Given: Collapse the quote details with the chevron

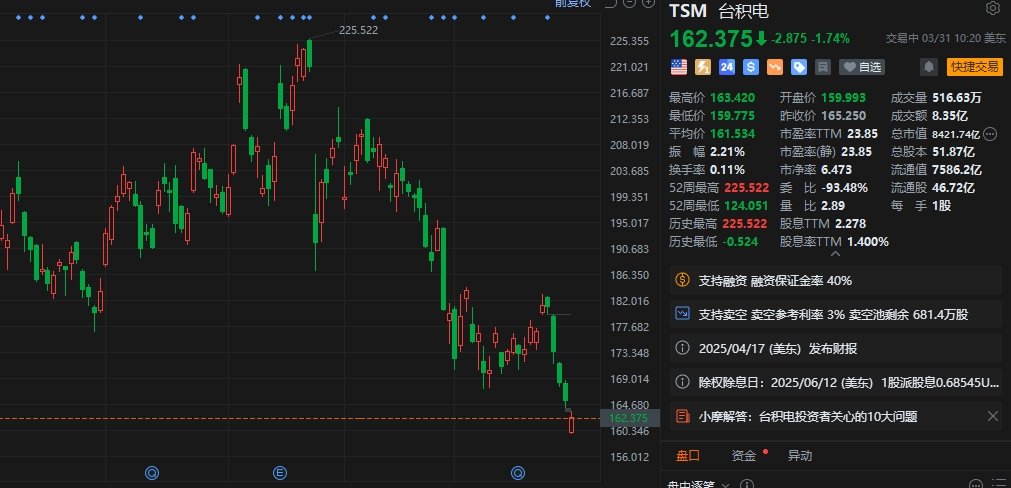Looking at the screenshot, I should tap(836, 254).
